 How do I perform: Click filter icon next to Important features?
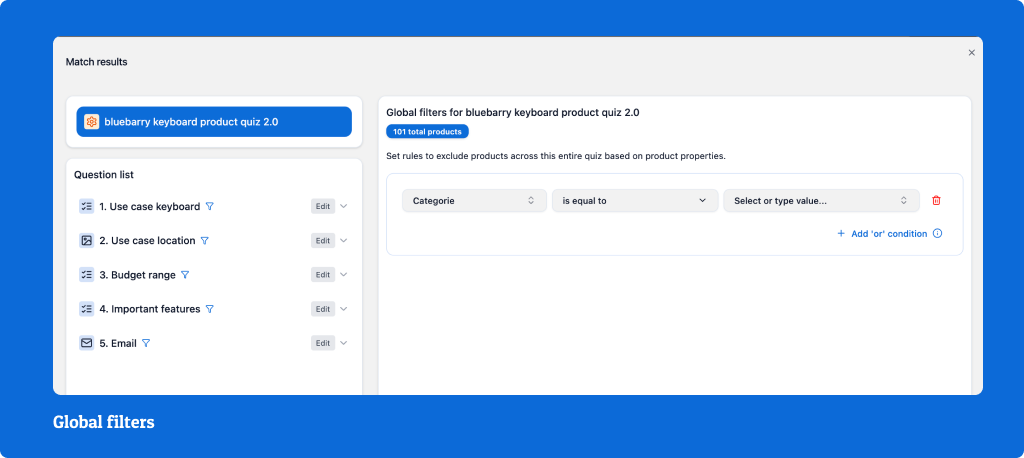click(209, 309)
